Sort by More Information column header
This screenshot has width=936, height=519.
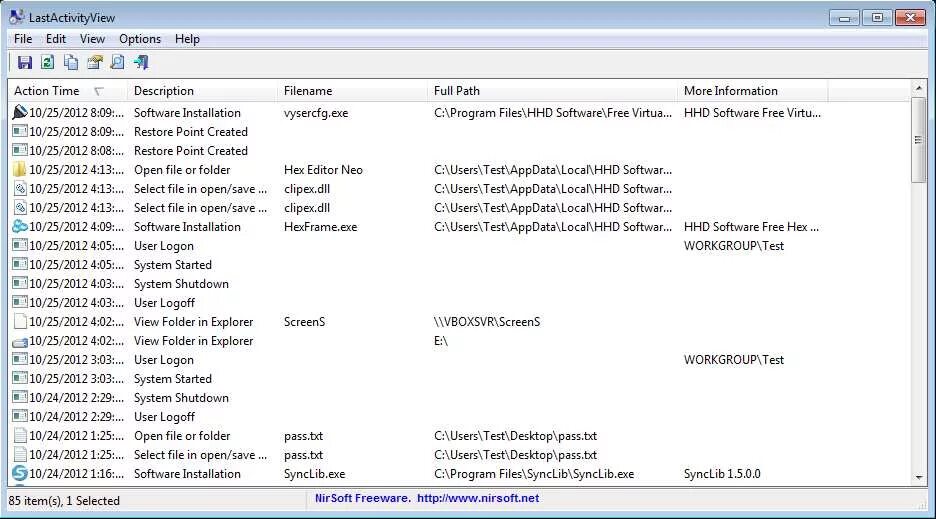[752, 91]
